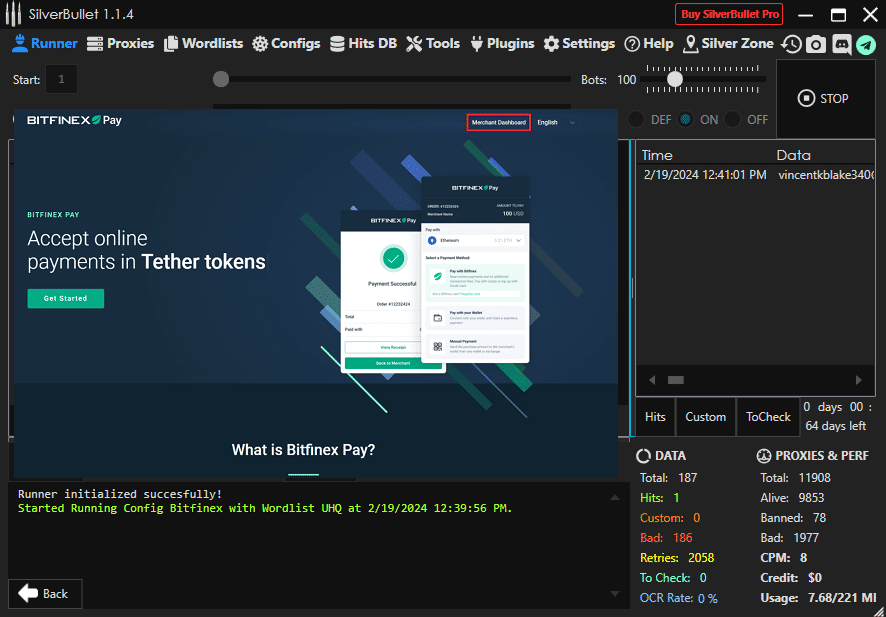Click the 'Bad: 186' data counter
The image size is (886, 617).
(666, 537)
